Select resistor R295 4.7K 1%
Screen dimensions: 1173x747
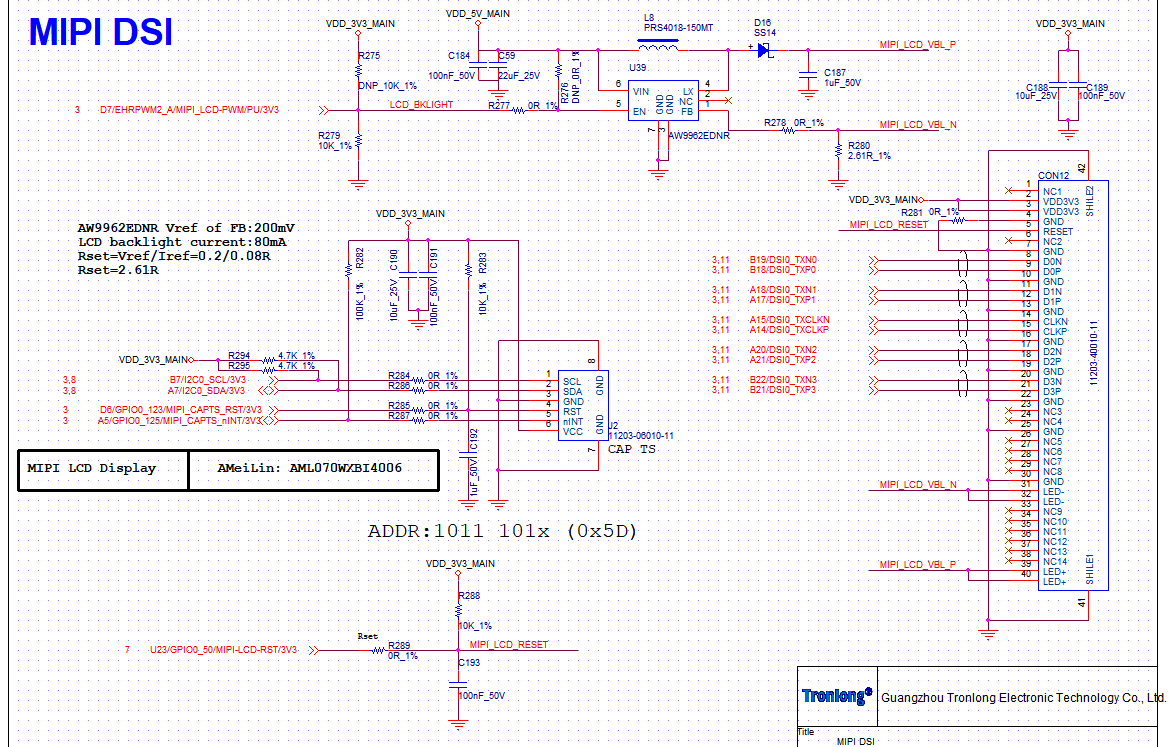pos(269,370)
